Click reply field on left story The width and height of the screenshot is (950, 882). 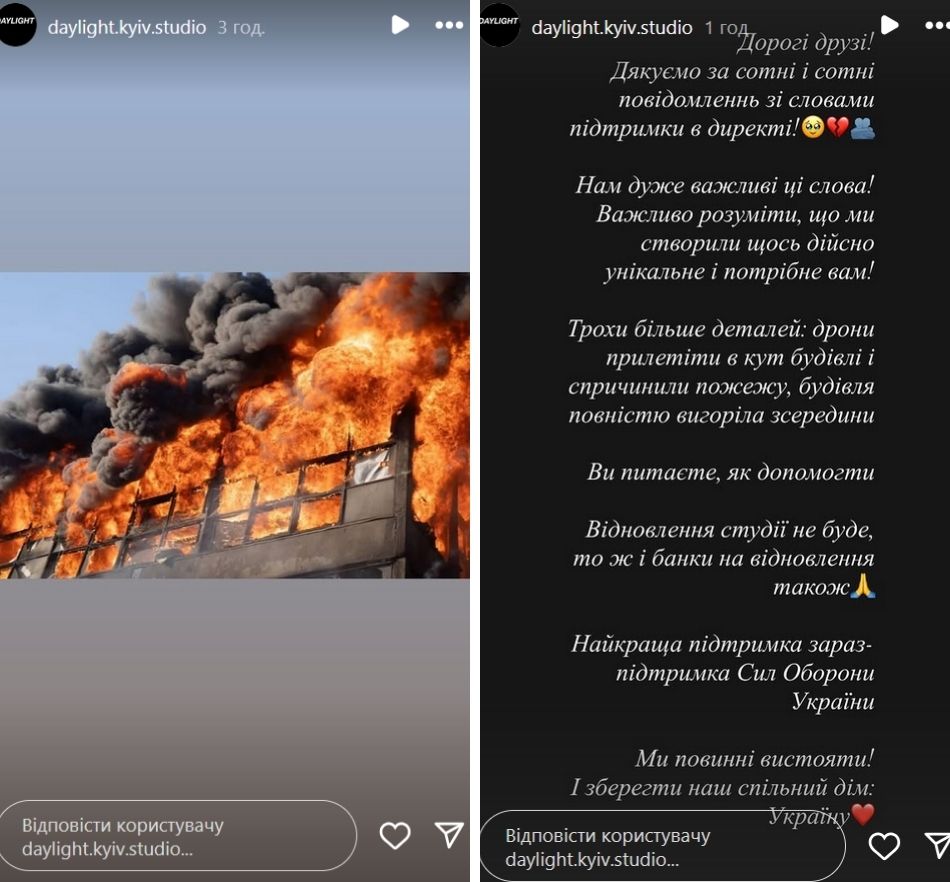[178, 836]
